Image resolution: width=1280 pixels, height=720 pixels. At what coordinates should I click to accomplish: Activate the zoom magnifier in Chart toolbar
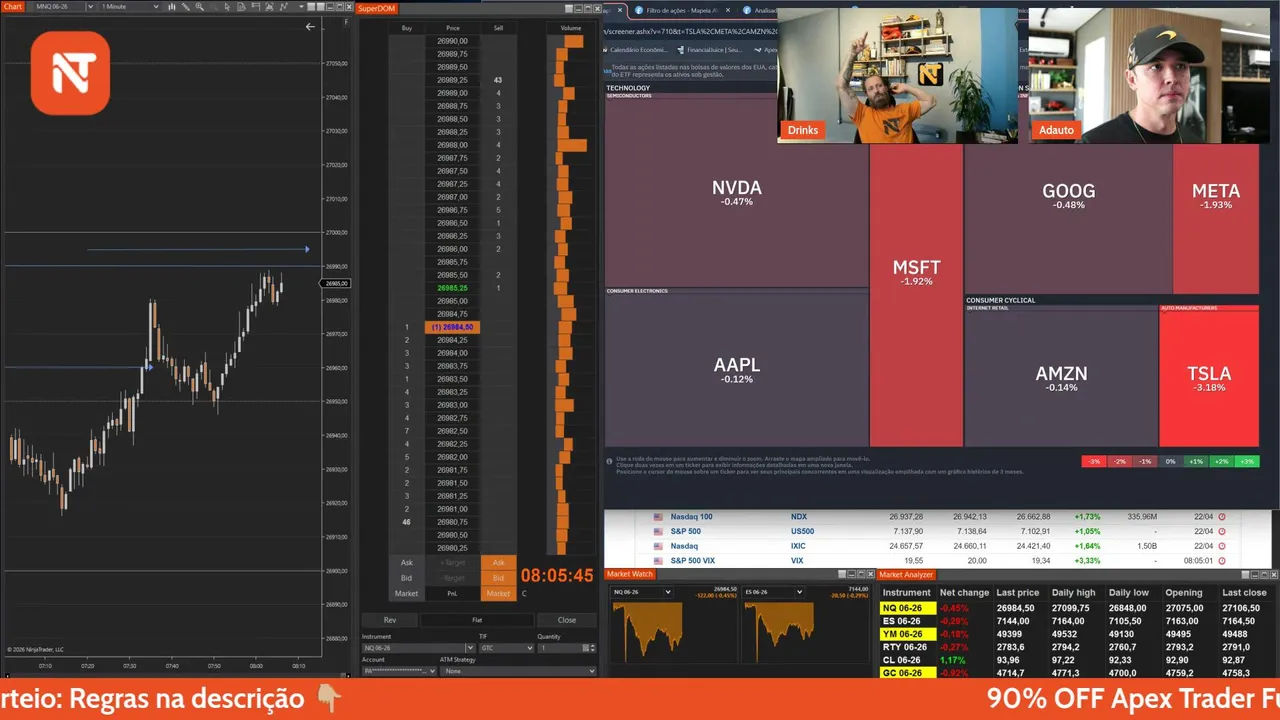click(200, 7)
